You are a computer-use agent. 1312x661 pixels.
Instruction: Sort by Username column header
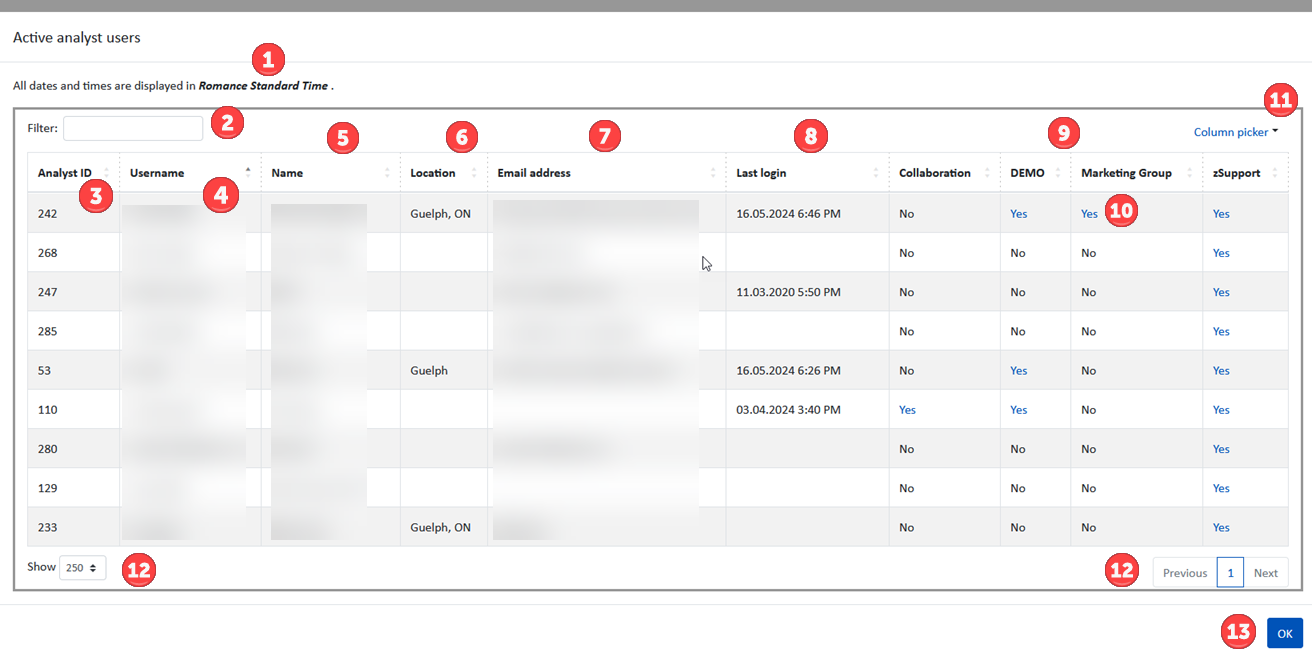point(190,173)
